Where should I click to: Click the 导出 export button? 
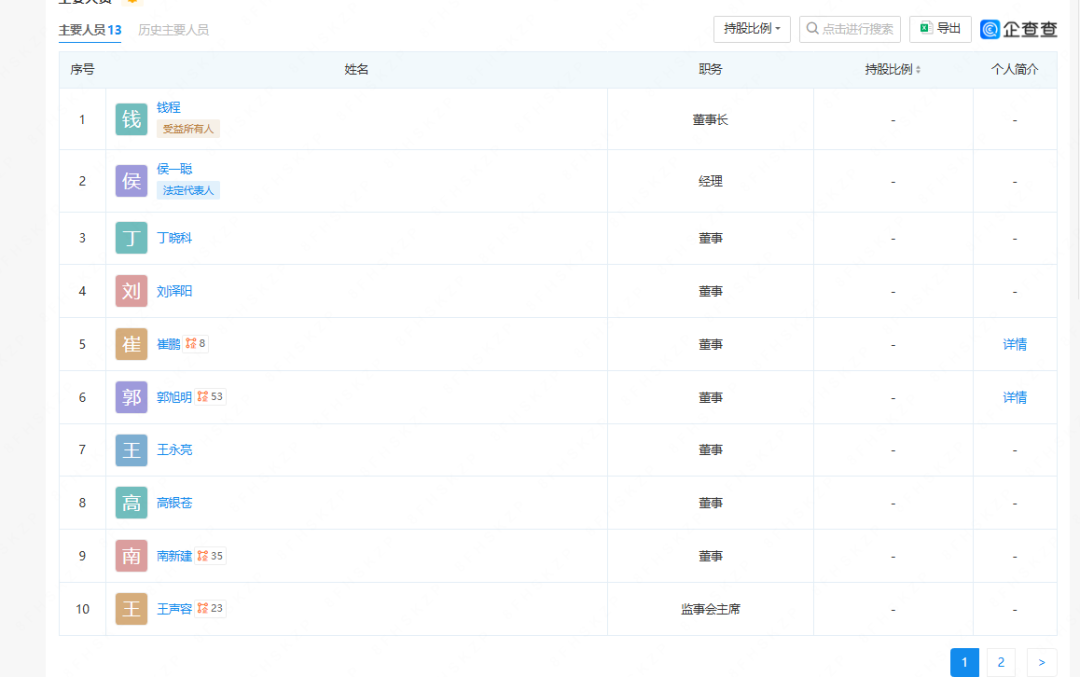[940, 29]
